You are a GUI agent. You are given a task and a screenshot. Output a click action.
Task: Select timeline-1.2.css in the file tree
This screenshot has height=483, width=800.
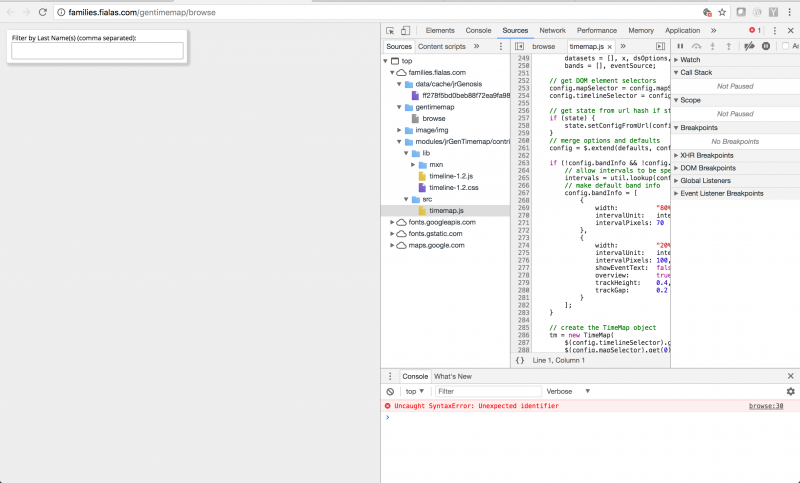455,187
